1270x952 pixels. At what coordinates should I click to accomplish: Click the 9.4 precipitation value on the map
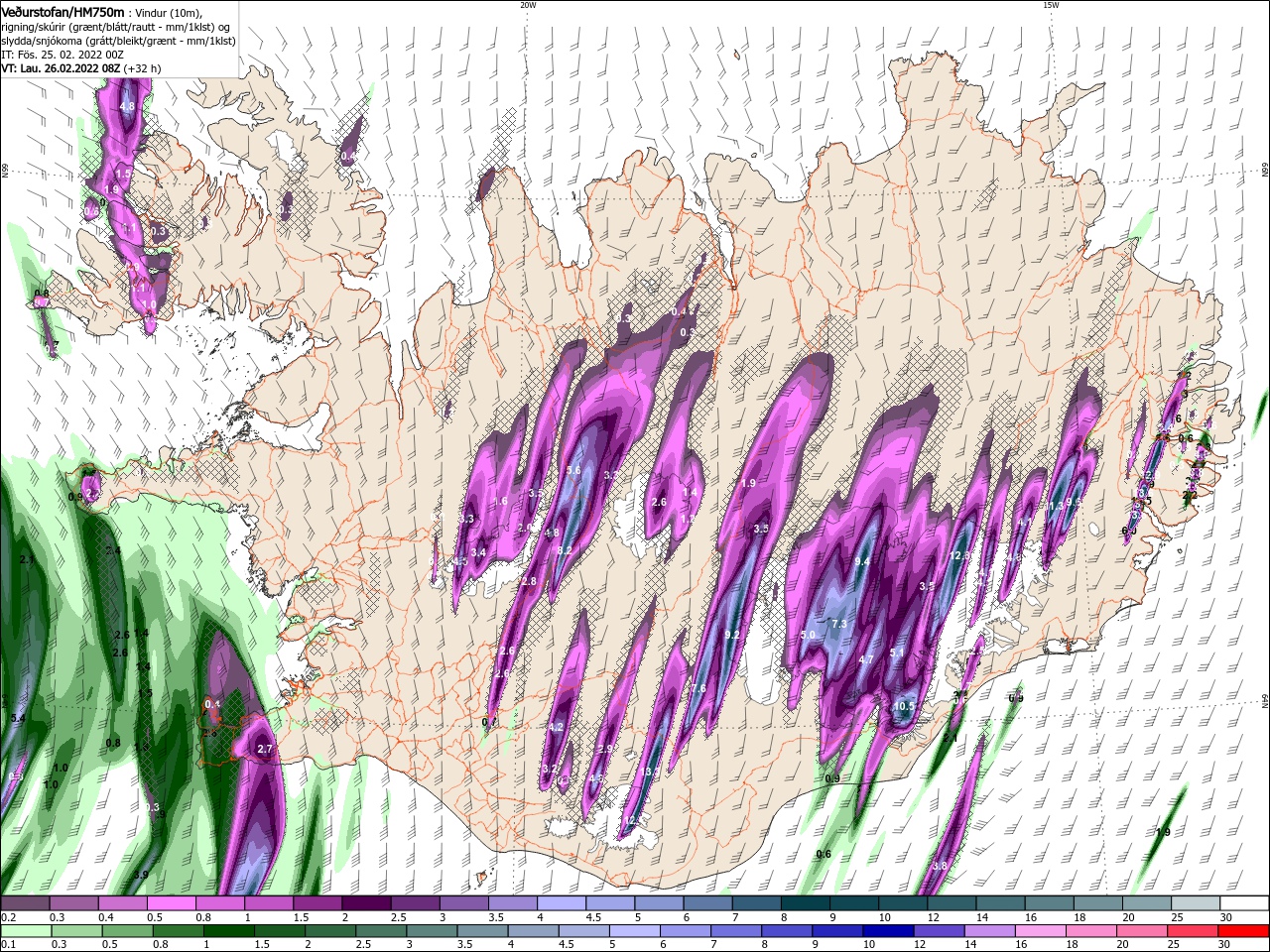coord(862,562)
